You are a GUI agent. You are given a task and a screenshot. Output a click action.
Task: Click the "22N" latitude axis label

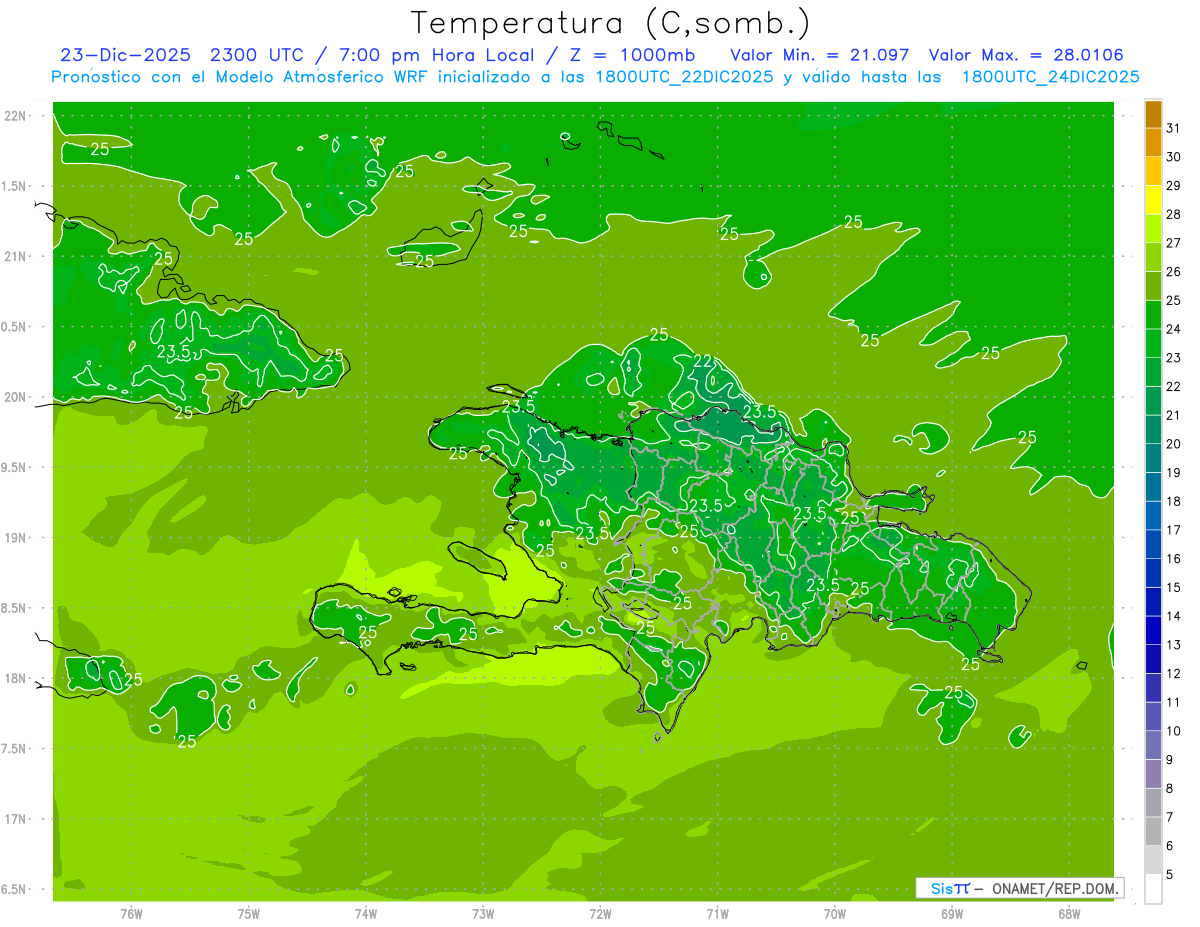15,116
